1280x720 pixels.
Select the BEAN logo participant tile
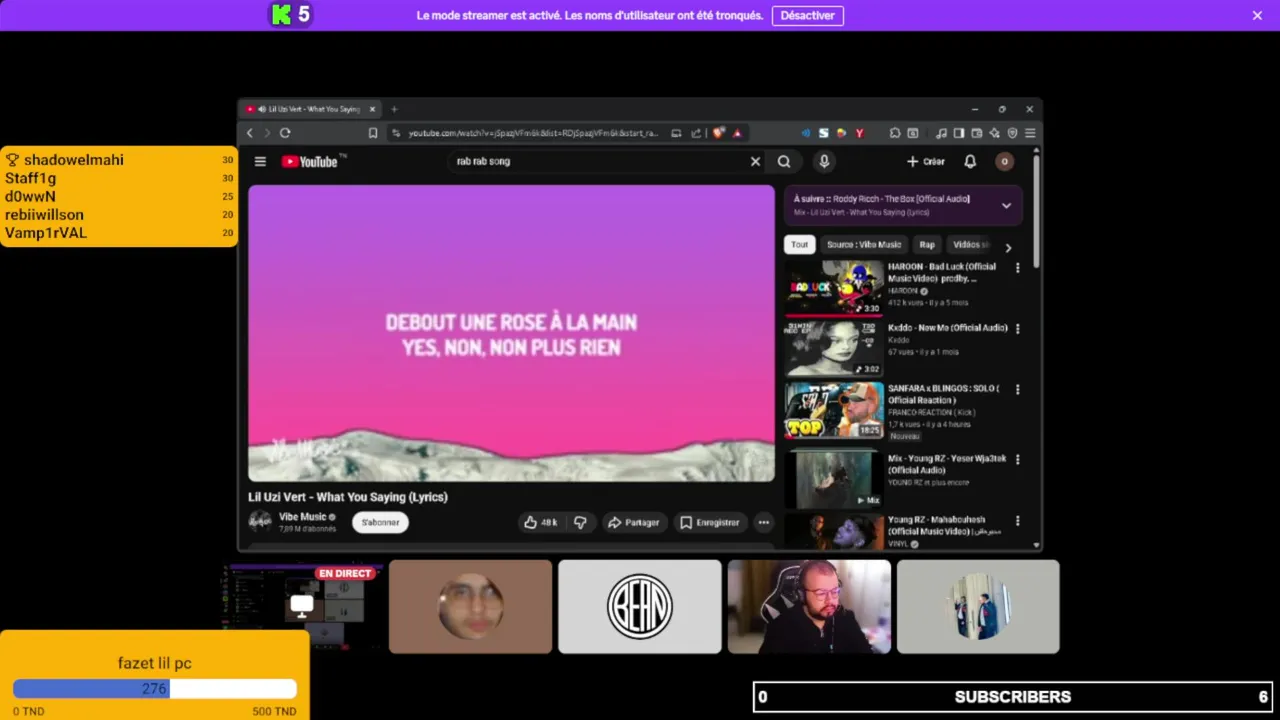[640, 607]
